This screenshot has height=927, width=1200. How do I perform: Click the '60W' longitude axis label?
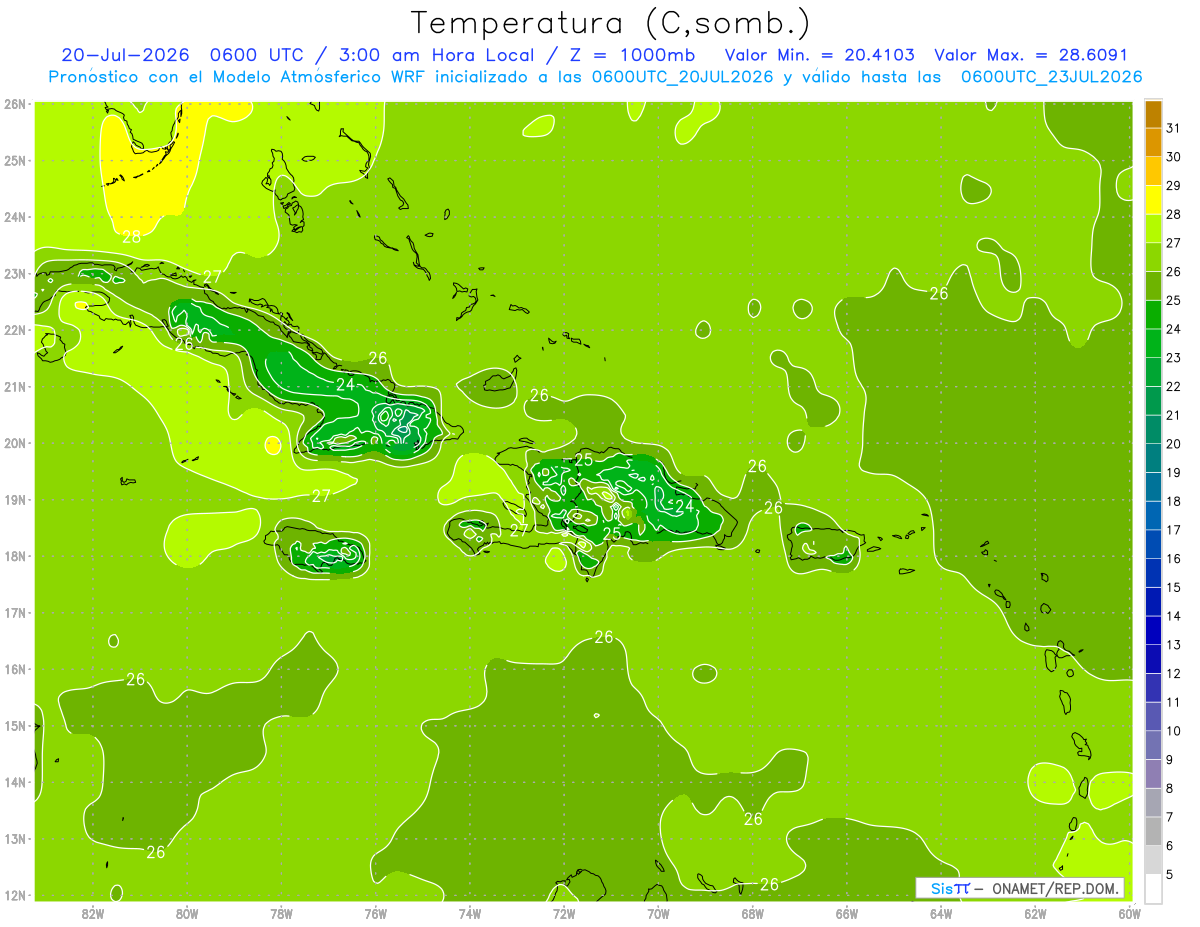pos(1130,914)
